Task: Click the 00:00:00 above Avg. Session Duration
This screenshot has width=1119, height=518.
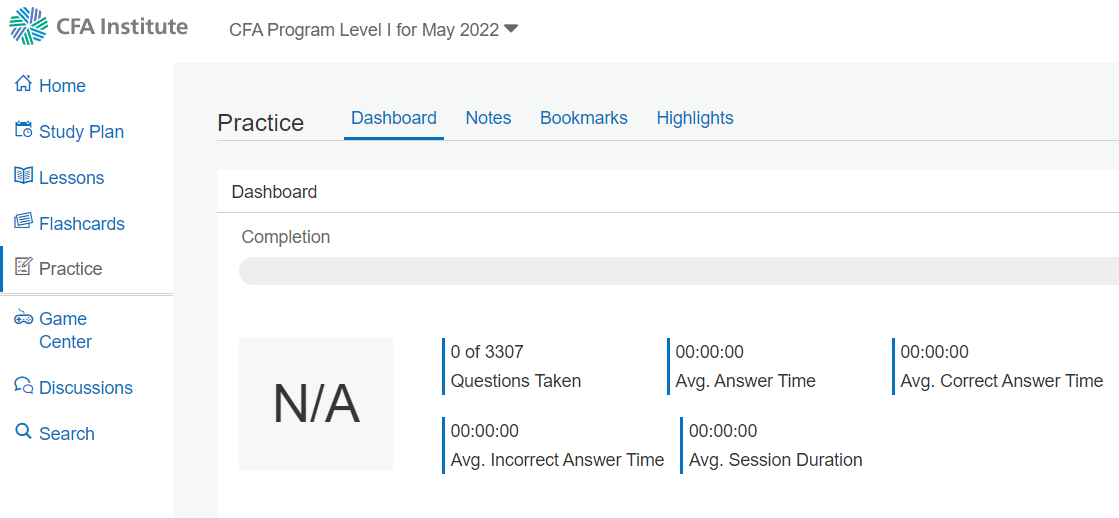Action: click(723, 431)
